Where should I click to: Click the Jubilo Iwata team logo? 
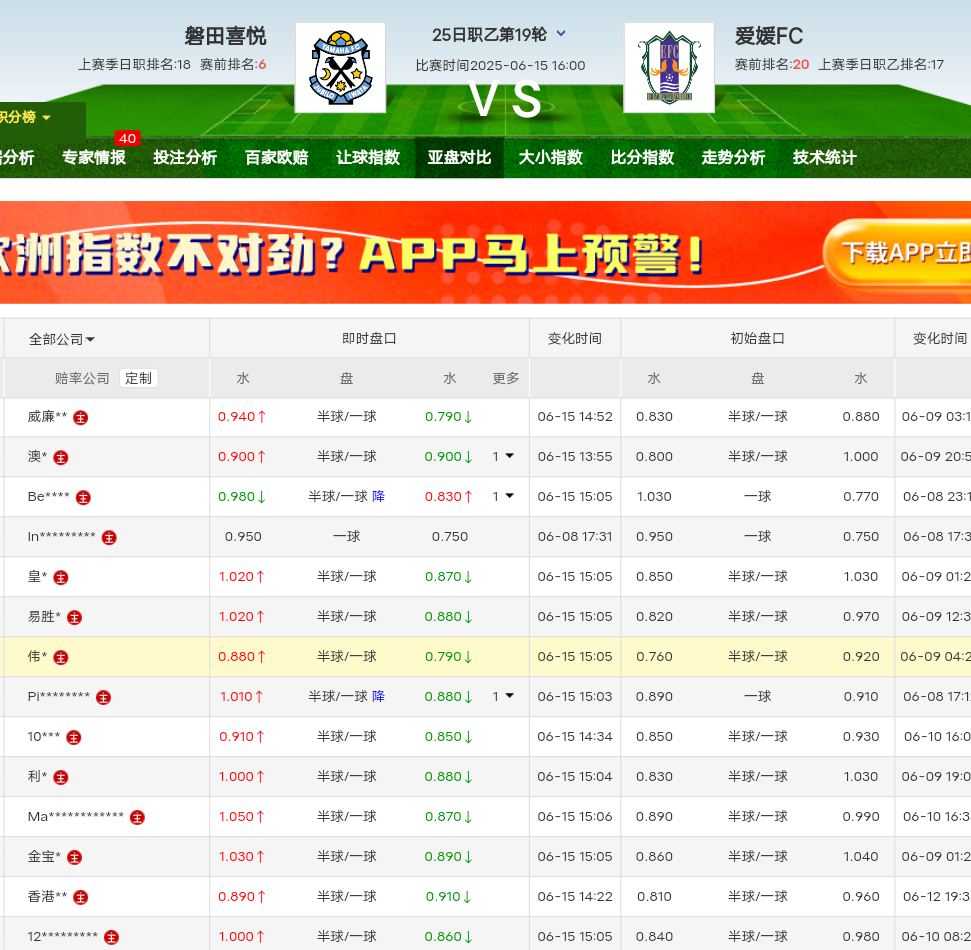[x=340, y=68]
